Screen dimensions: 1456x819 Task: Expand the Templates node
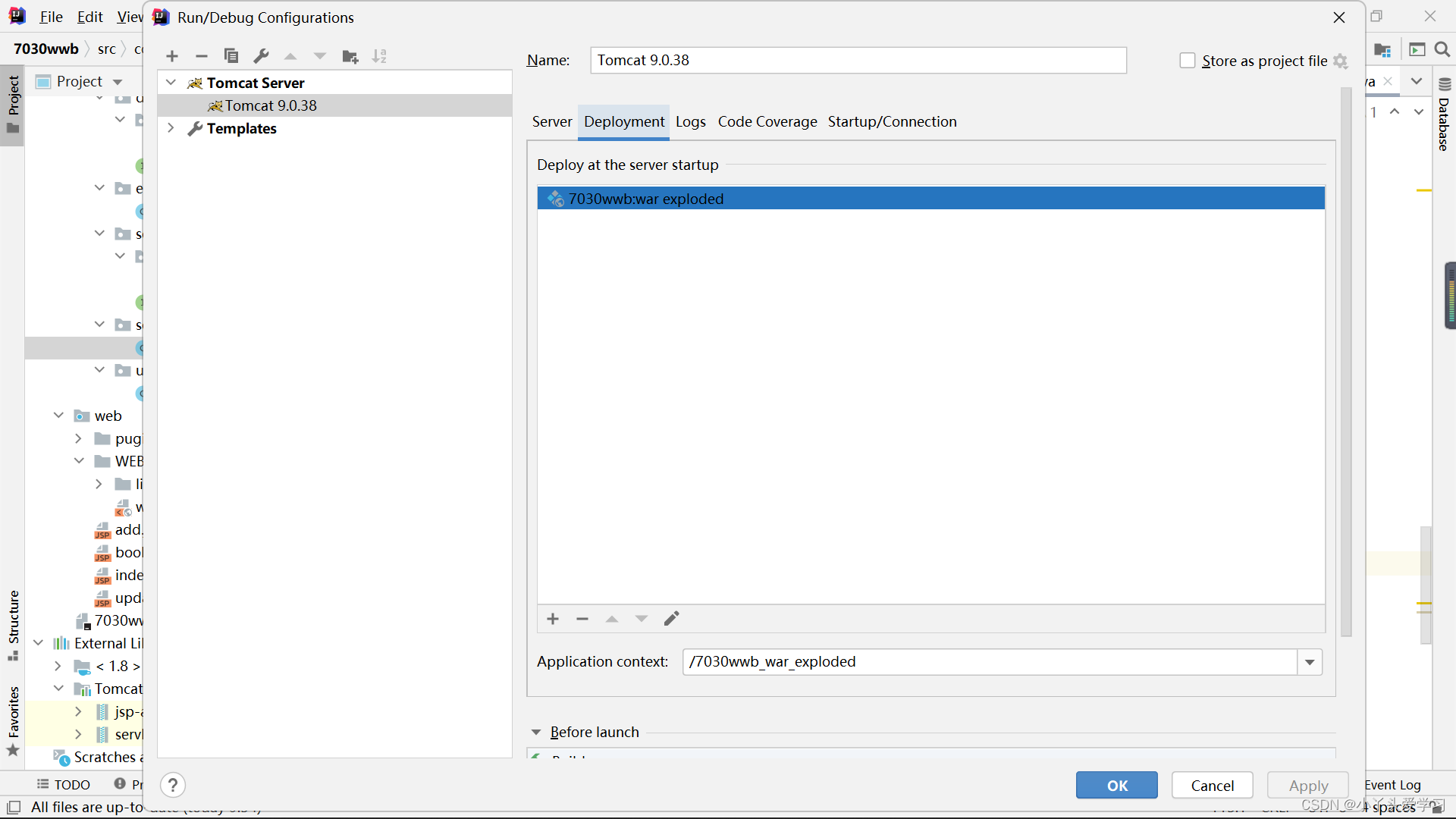click(x=171, y=128)
